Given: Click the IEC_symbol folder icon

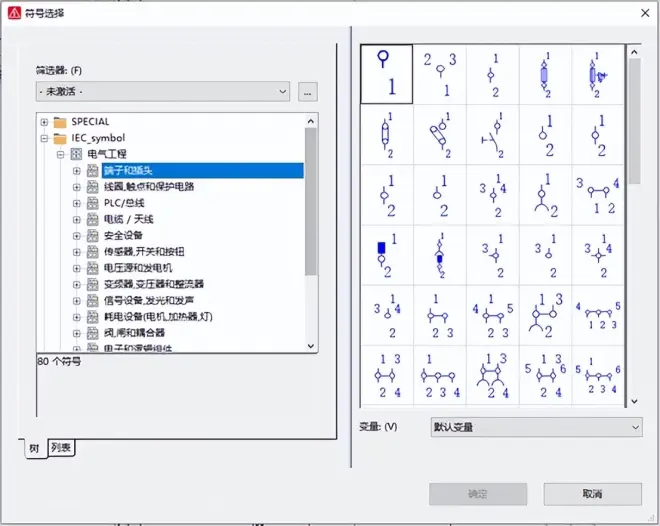Looking at the screenshot, I should 60,138.
